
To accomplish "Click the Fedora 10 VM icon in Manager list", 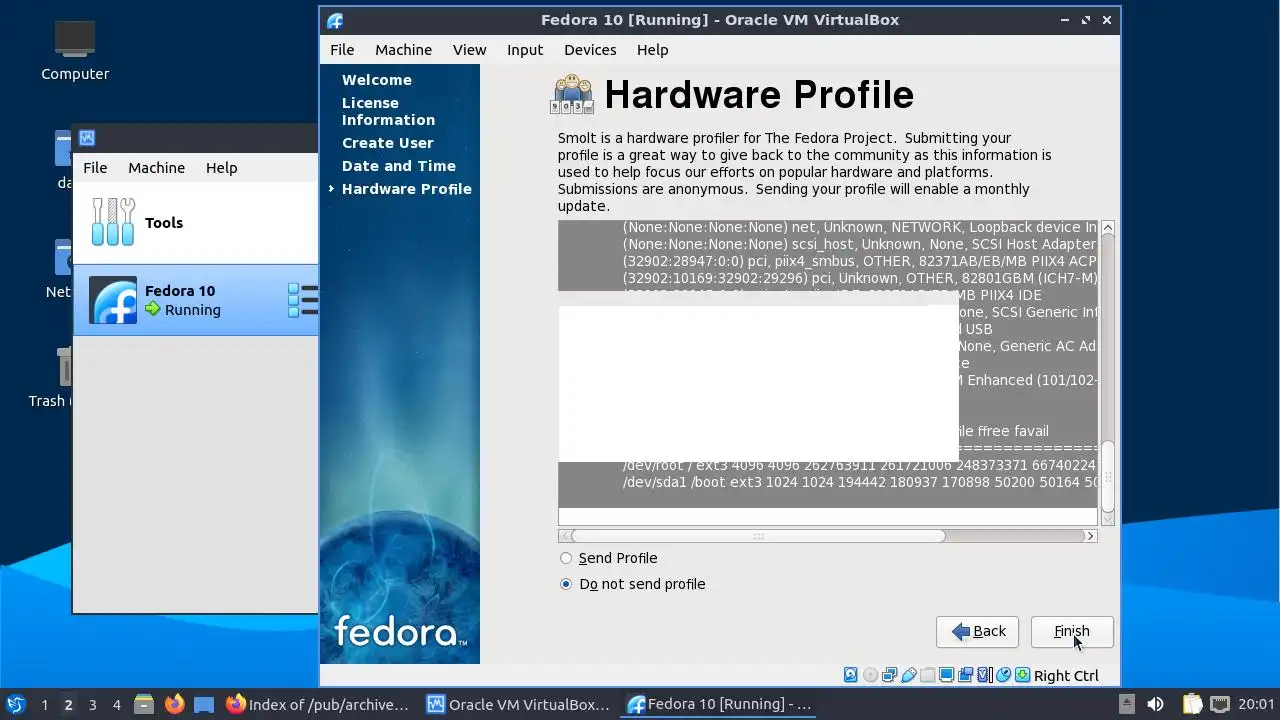I will (x=113, y=300).
